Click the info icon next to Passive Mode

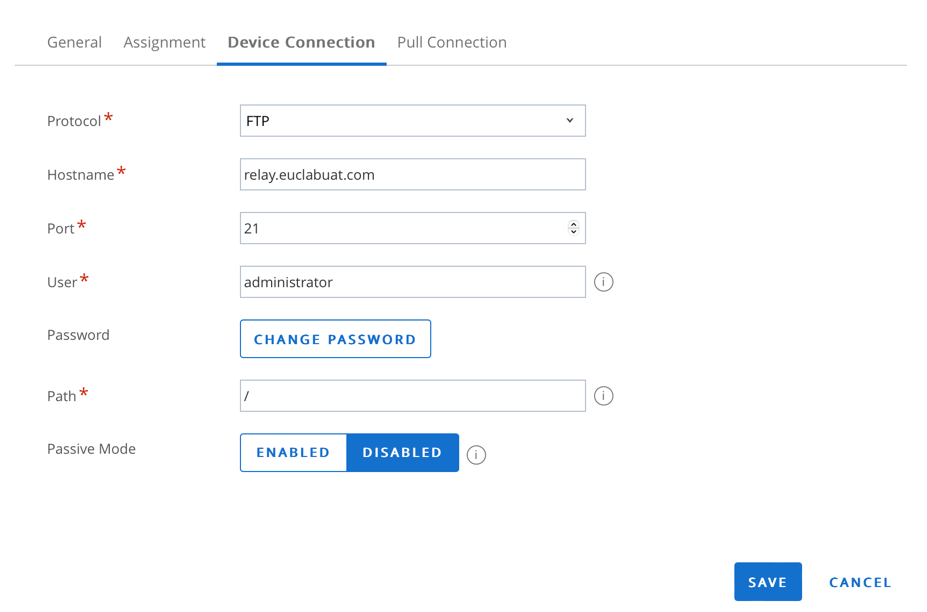pyautogui.click(x=476, y=454)
